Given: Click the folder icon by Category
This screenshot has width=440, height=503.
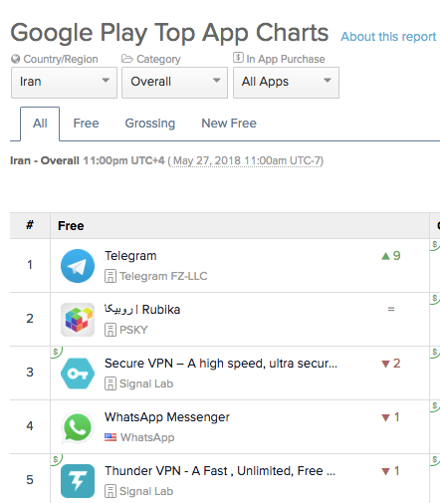Looking at the screenshot, I should click(x=127, y=59).
